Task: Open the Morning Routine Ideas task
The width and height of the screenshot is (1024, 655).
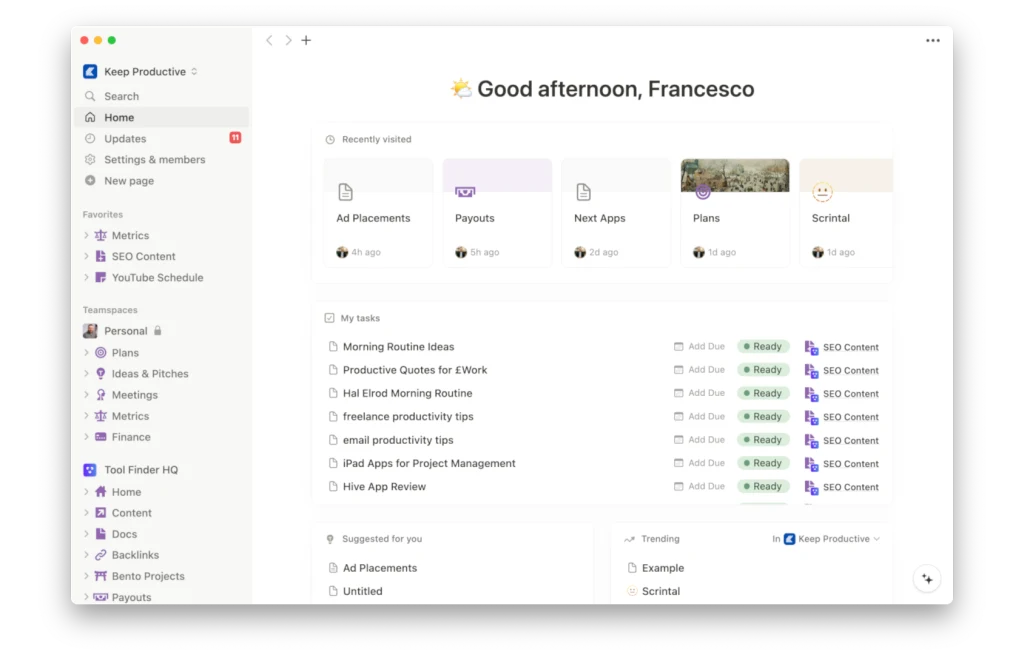Action: pos(398,347)
